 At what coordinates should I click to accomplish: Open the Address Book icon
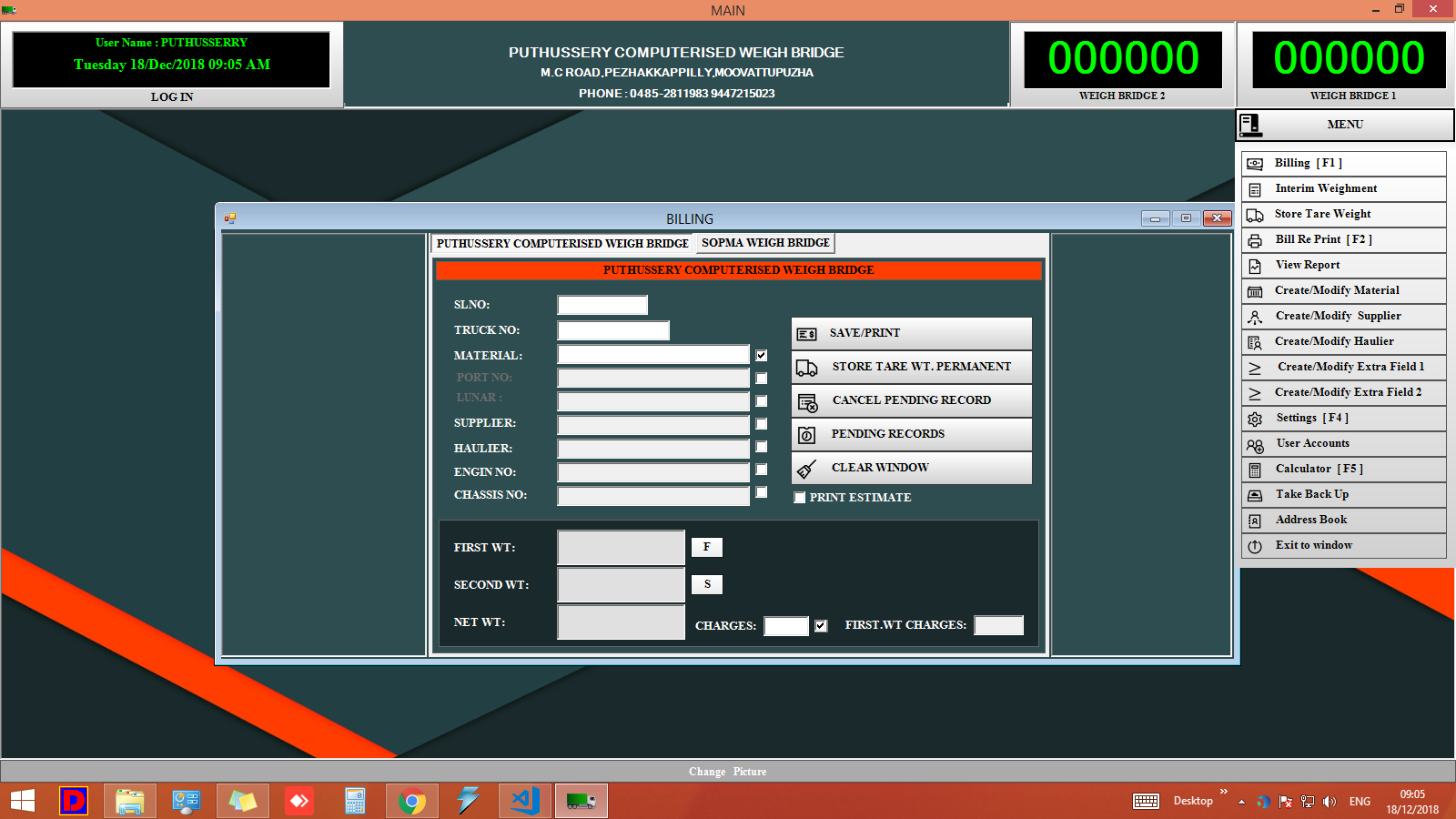pyautogui.click(x=1257, y=520)
